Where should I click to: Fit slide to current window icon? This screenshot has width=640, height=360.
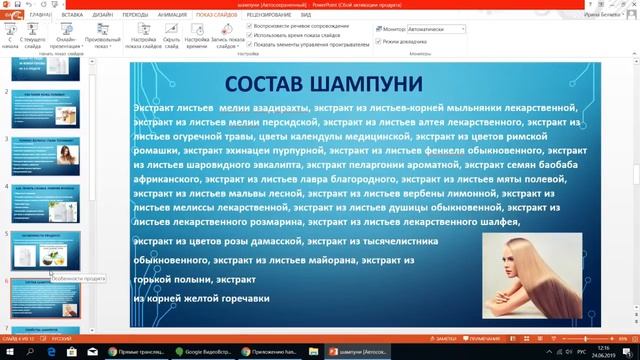[x=635, y=339]
